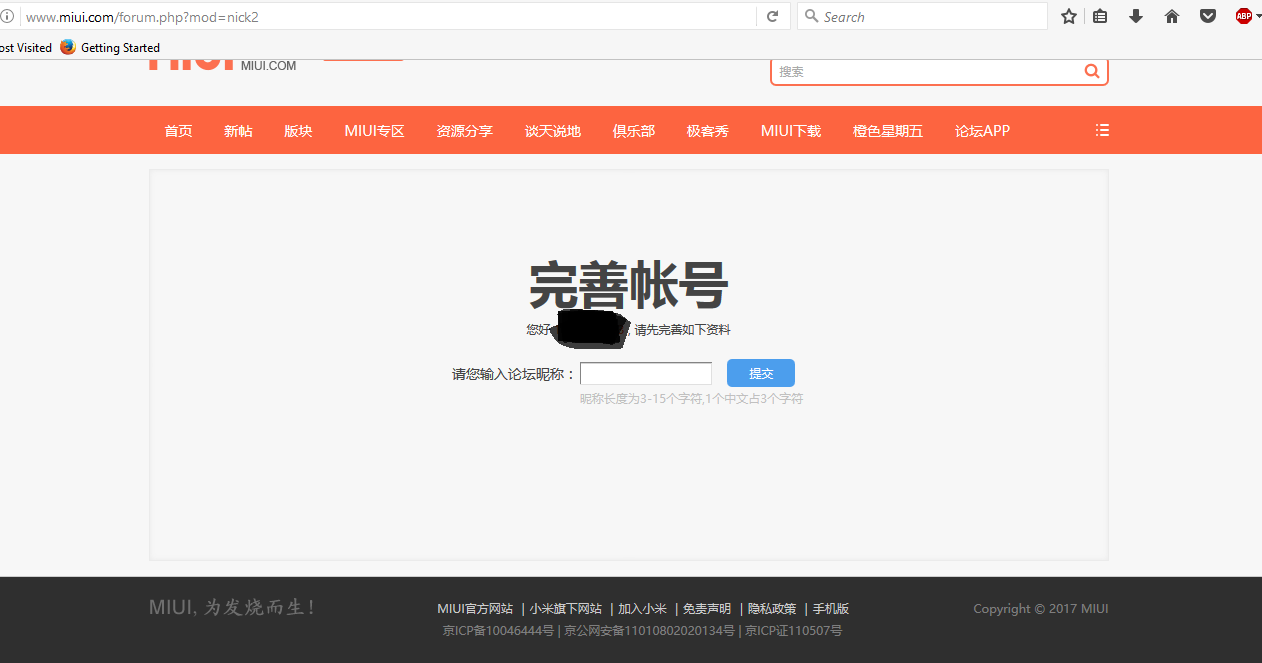Open the 隐私政策 footer link
Screen dimensions: 1262x663
(772, 609)
